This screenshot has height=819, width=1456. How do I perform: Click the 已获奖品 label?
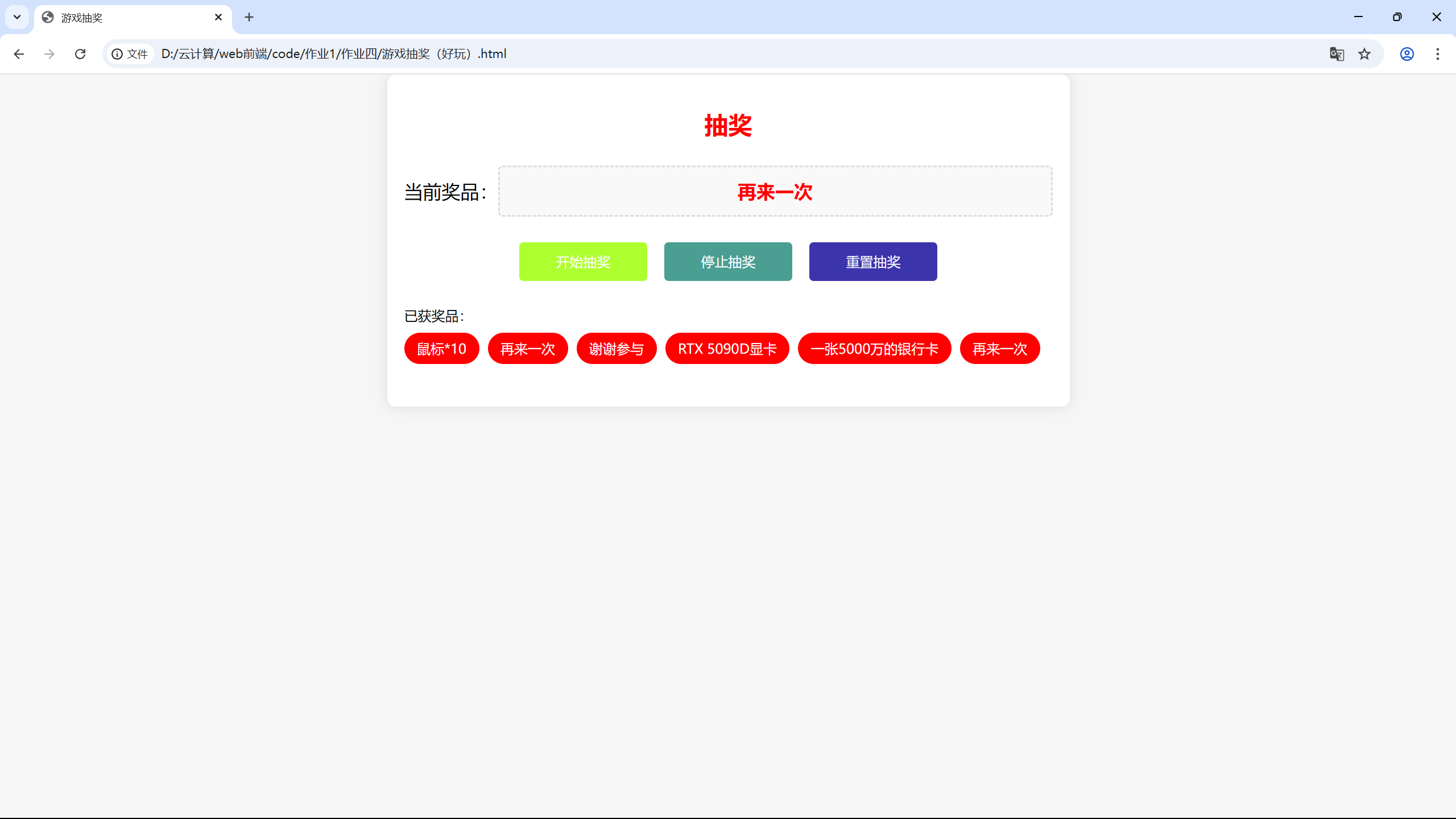435,316
